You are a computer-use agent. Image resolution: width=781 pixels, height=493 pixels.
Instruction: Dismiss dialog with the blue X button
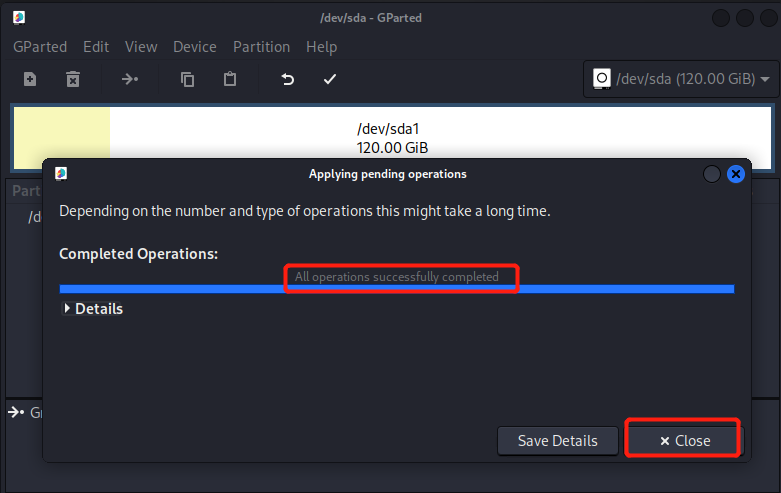click(x=736, y=174)
